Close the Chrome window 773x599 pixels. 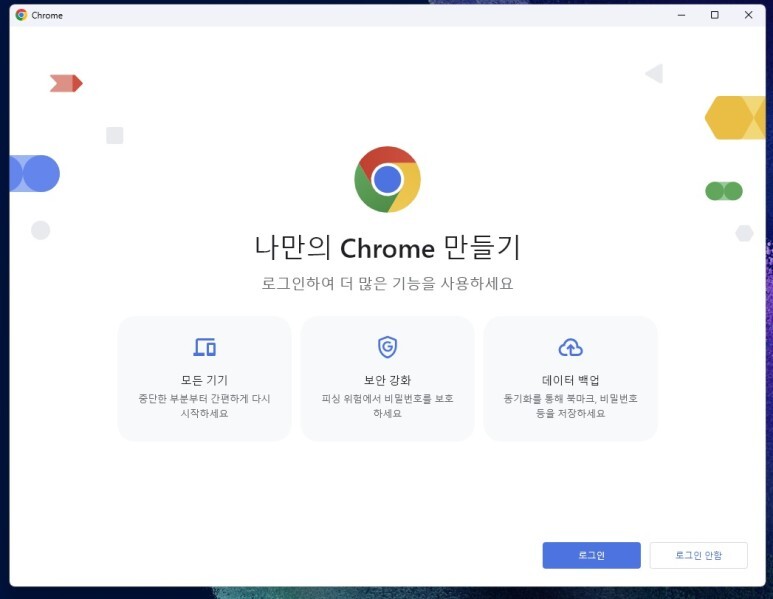pyautogui.click(x=748, y=15)
